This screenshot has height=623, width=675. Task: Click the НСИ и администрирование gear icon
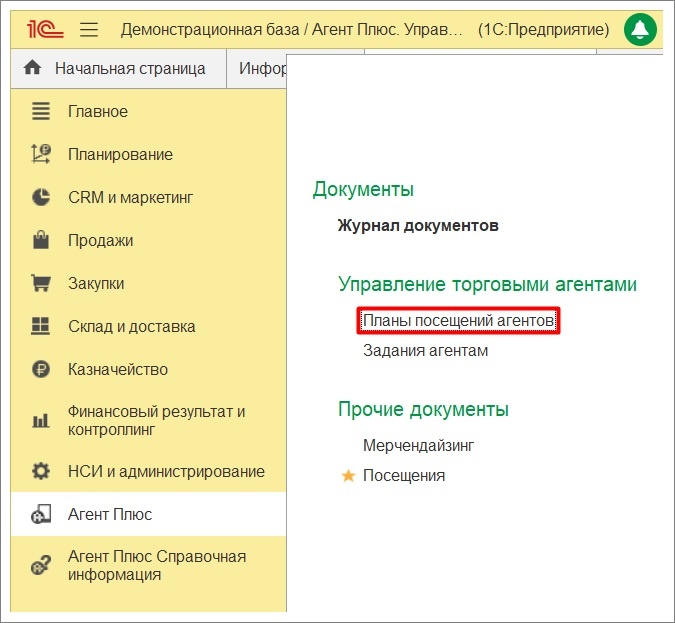(41, 471)
